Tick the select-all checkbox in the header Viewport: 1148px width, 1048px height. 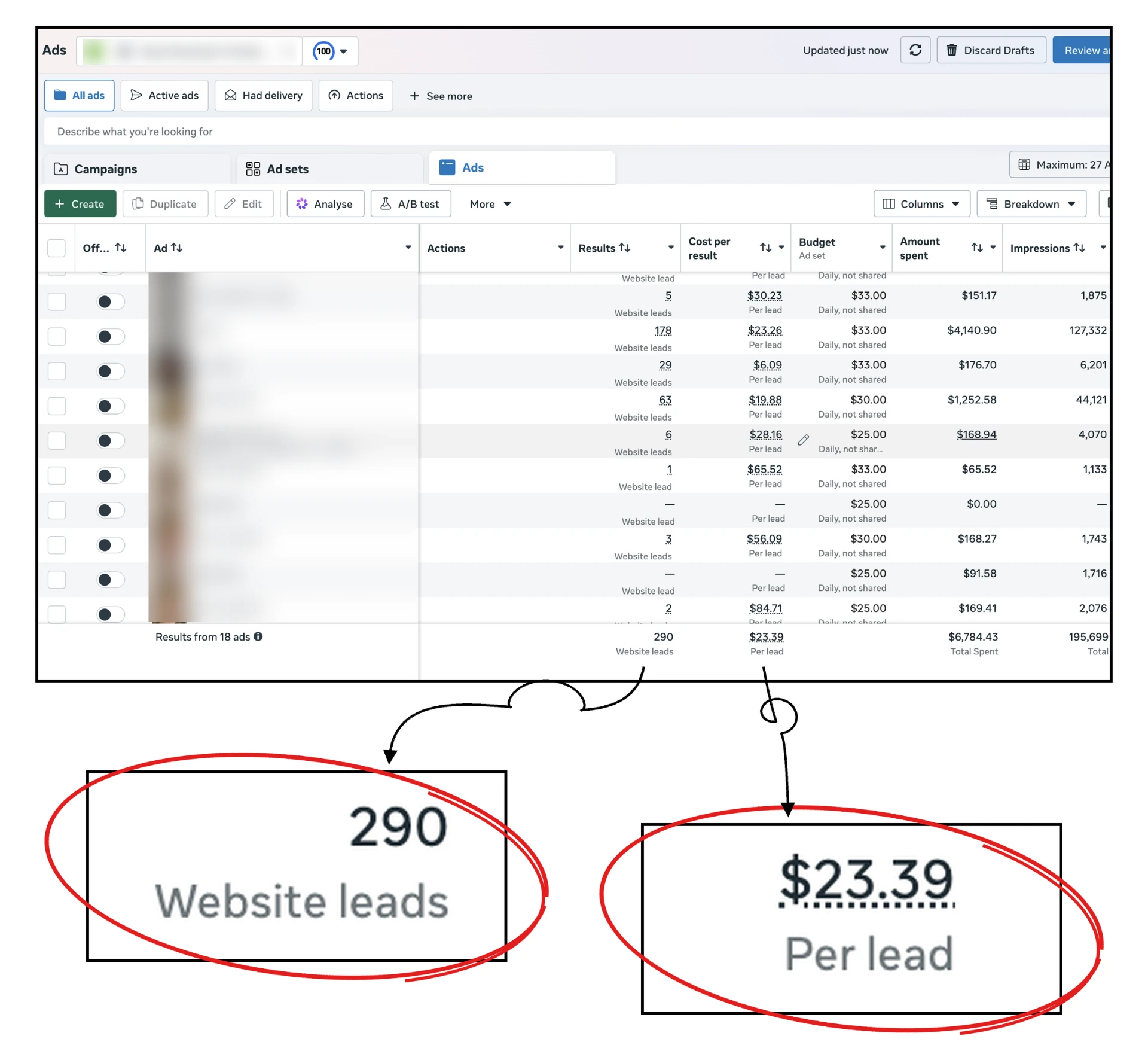tap(56, 248)
